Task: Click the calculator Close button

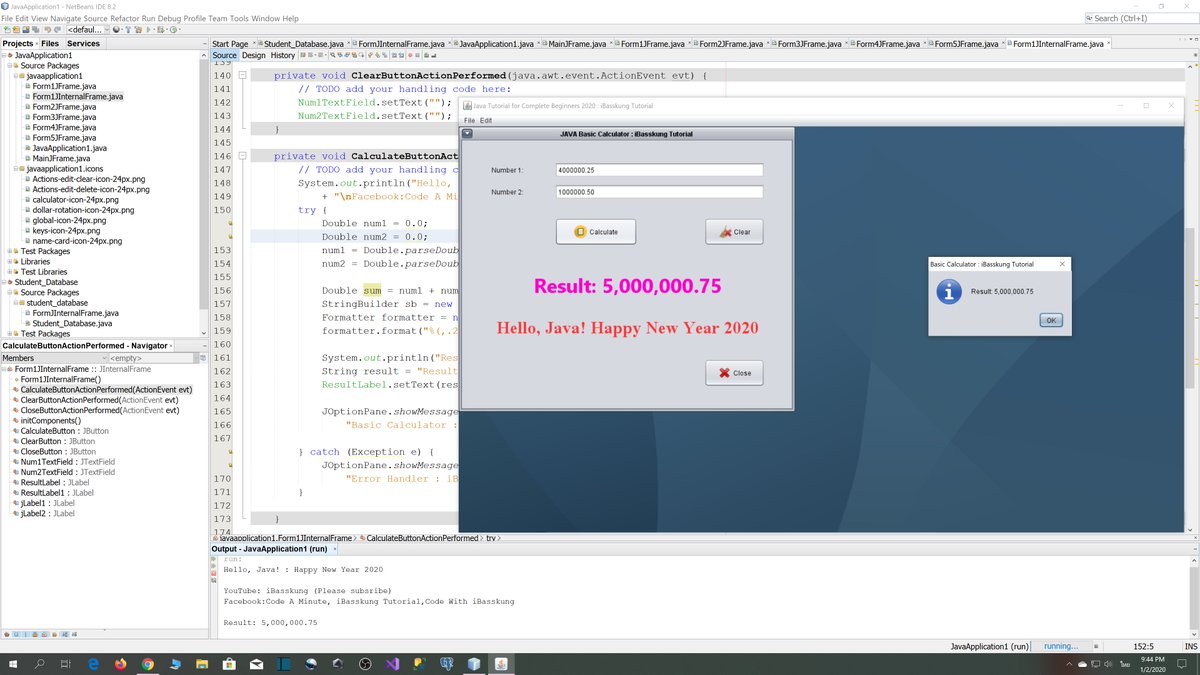Action: point(734,373)
